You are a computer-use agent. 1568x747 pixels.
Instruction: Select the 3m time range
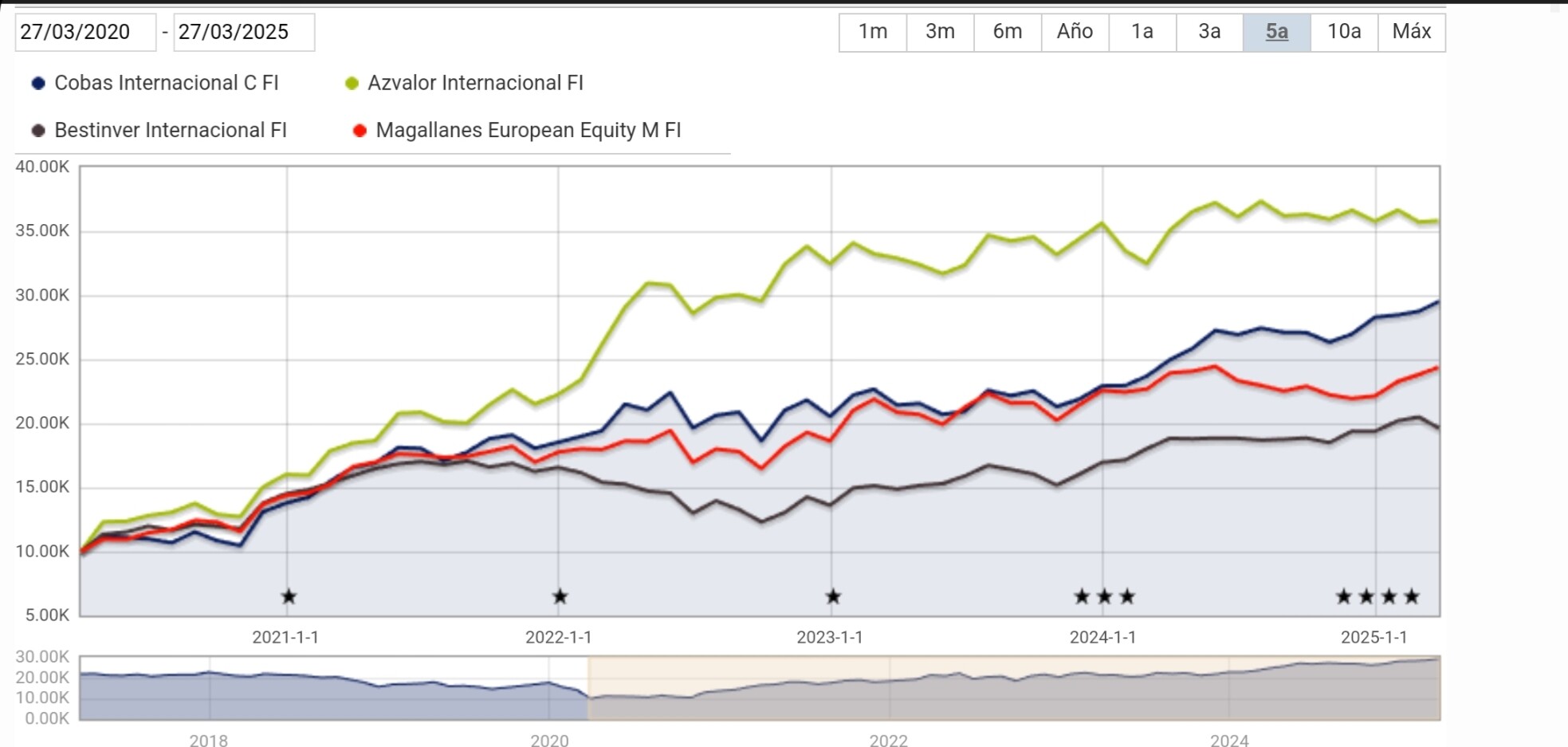[940, 32]
